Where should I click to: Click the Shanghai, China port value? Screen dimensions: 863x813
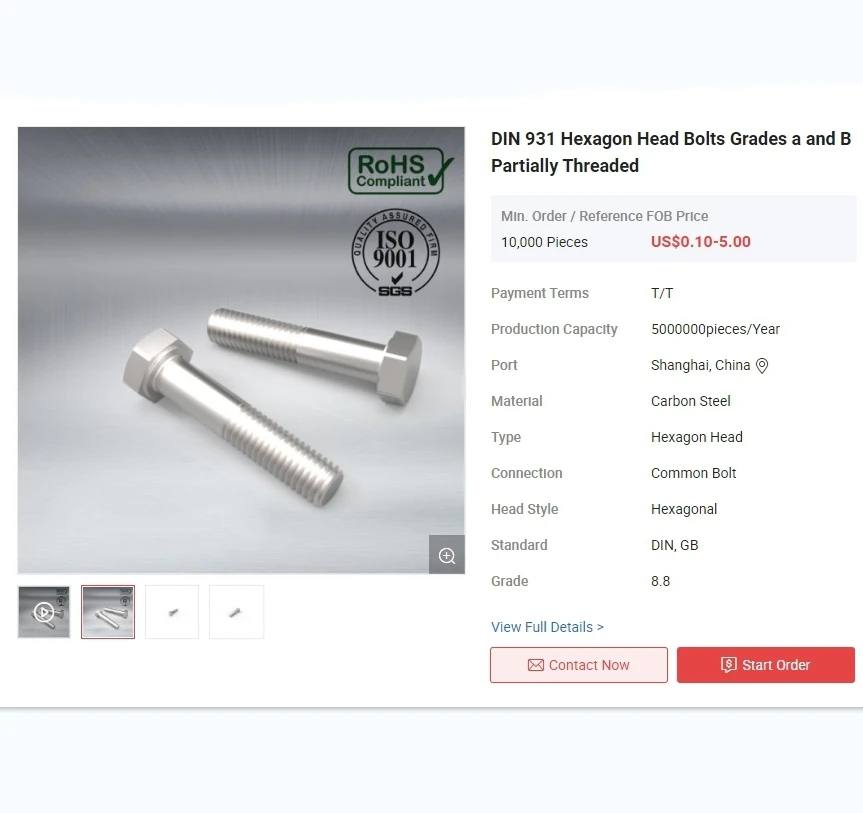[x=700, y=365]
